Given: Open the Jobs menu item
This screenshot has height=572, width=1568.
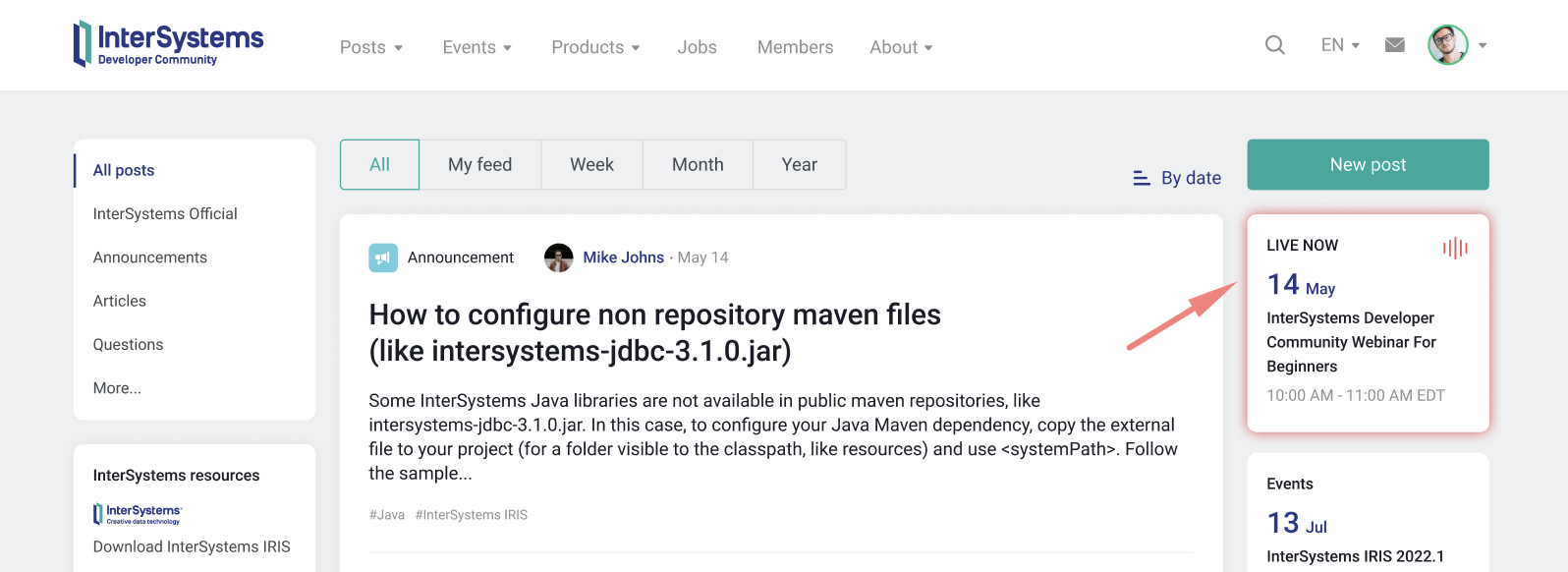Looking at the screenshot, I should 697,47.
